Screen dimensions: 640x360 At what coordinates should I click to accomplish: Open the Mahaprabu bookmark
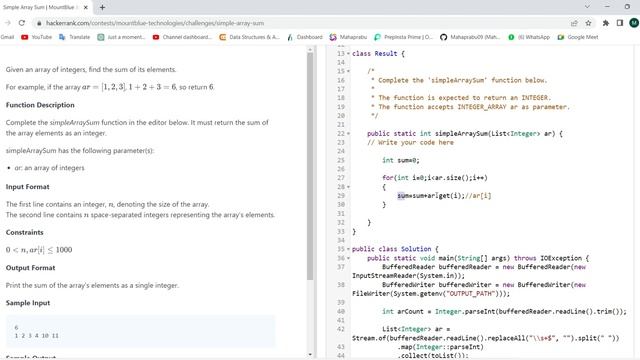click(348, 37)
